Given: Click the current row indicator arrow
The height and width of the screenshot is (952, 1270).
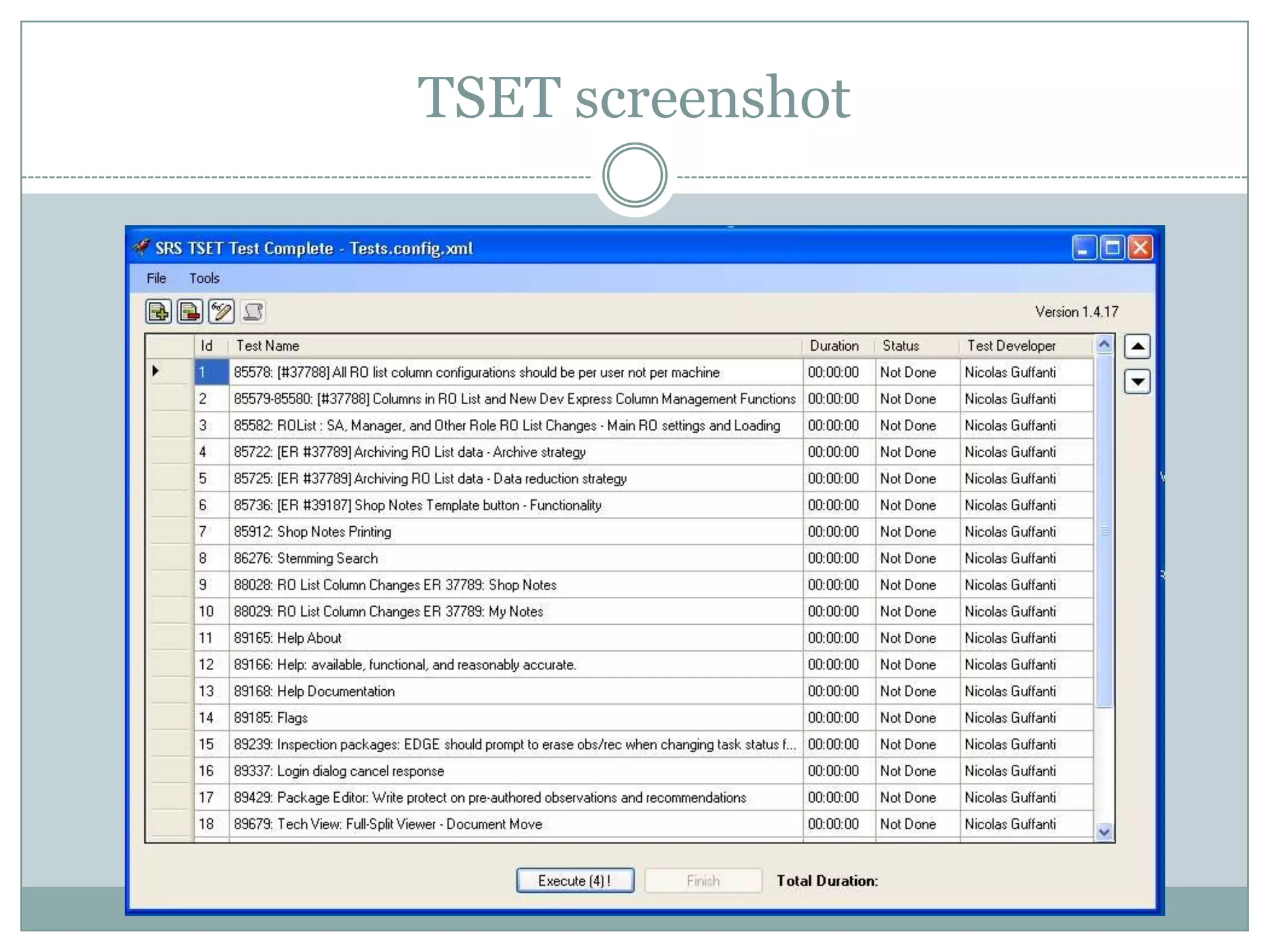Looking at the screenshot, I should 156,371.
